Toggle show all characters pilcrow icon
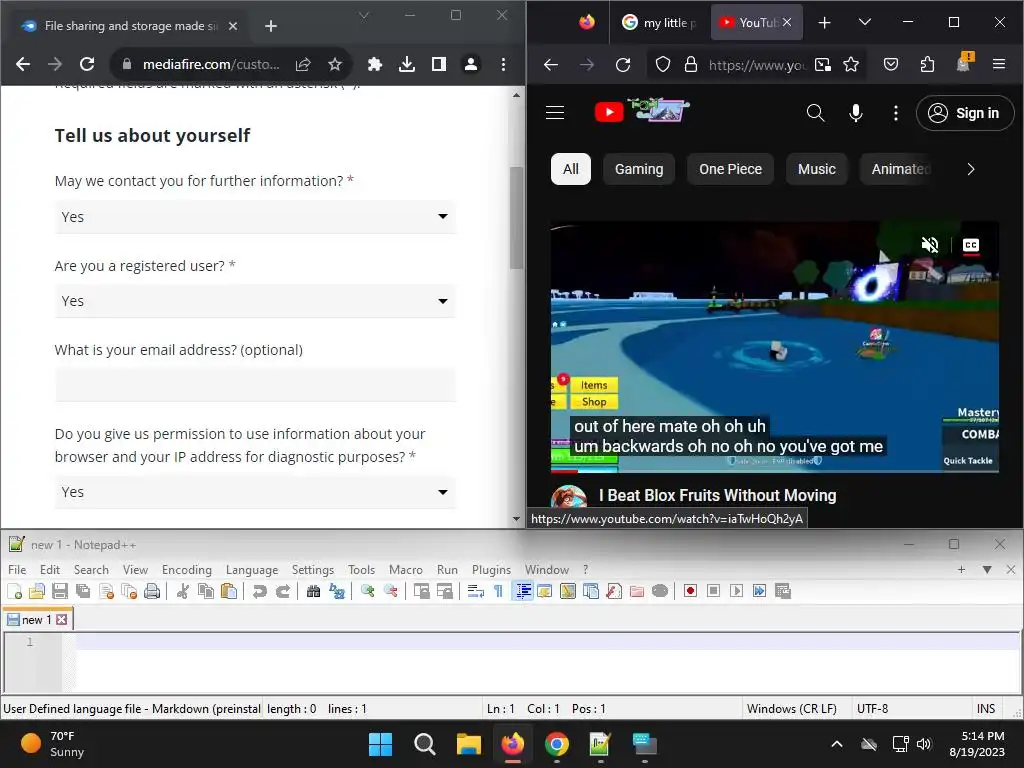1024x768 pixels. pyautogui.click(x=498, y=592)
